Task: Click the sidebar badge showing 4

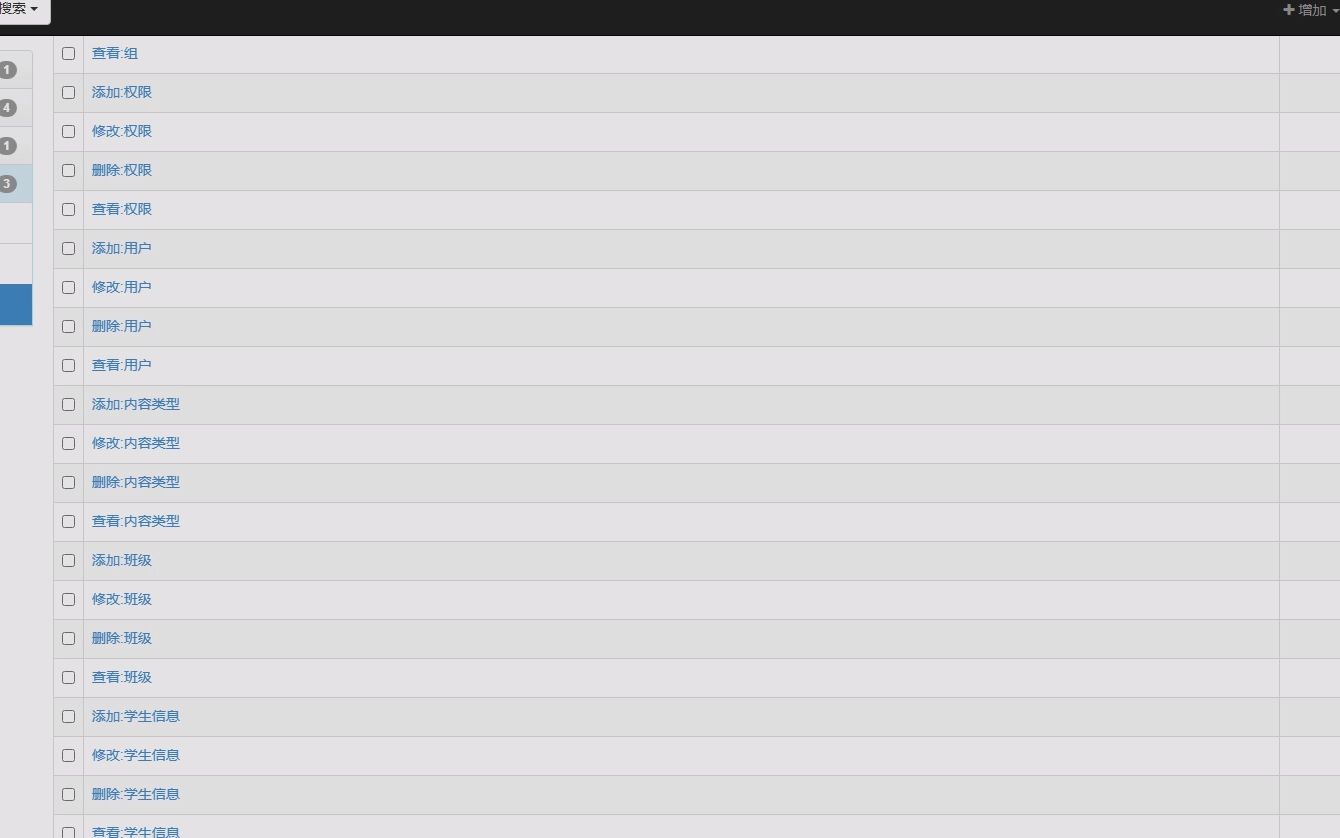Action: (8, 108)
